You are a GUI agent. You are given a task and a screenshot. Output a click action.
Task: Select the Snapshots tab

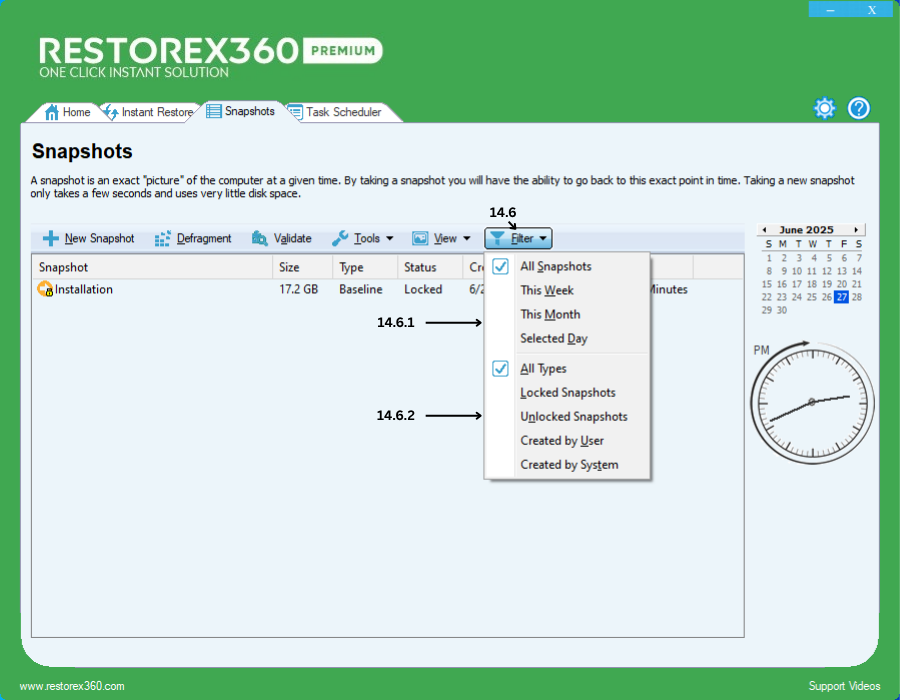[x=241, y=111]
